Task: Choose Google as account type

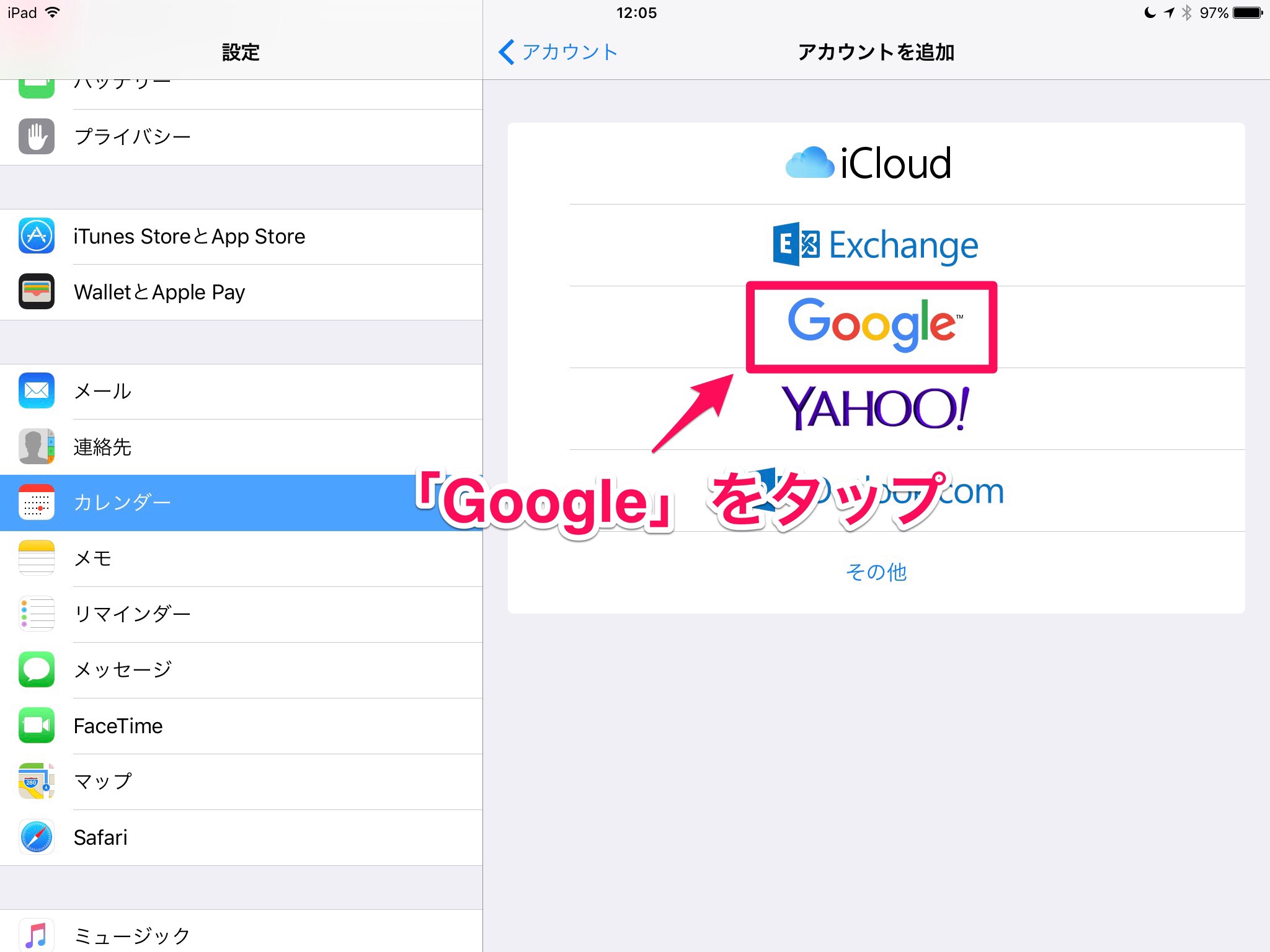Action: (871, 326)
